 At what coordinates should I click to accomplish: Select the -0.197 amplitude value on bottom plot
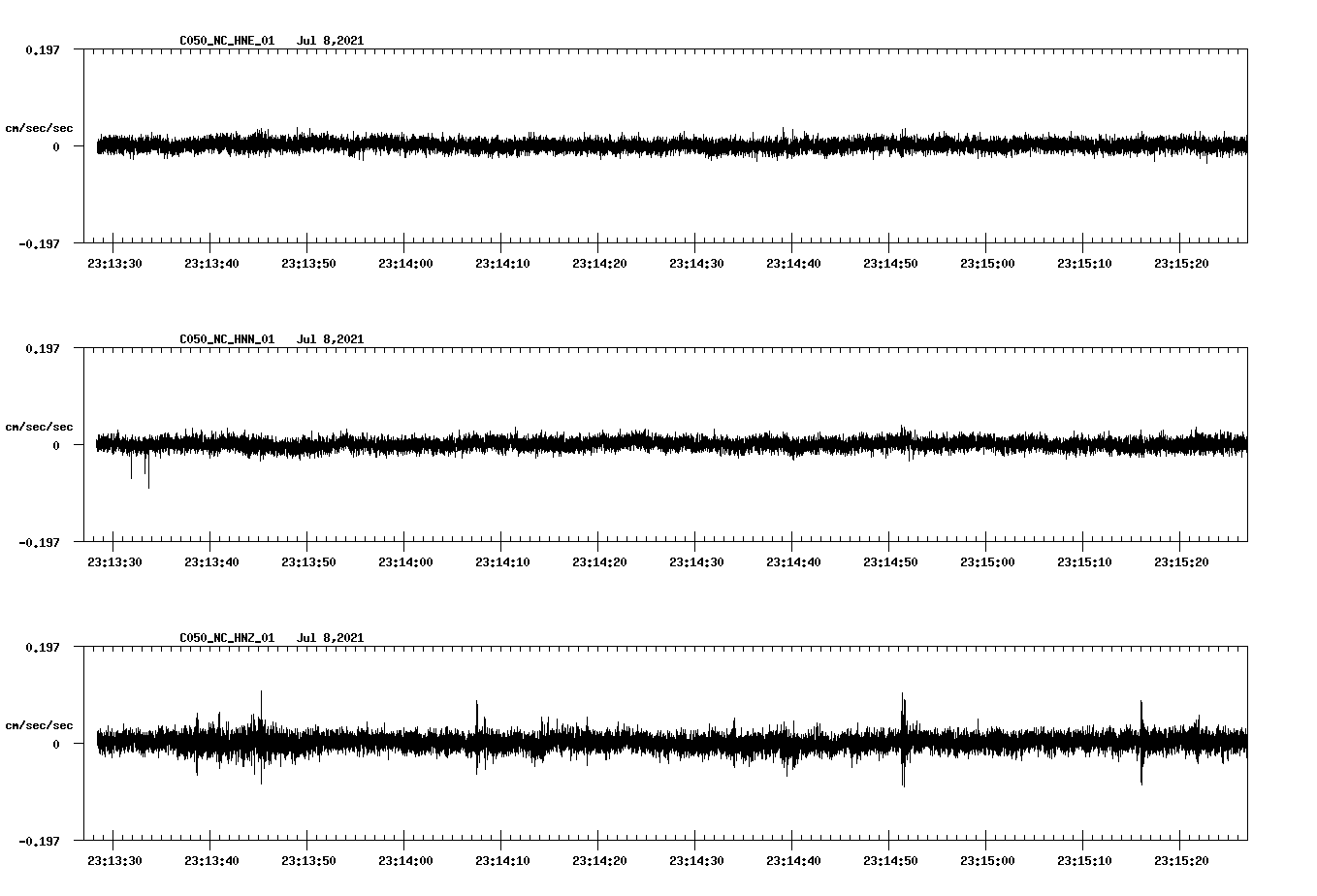pyautogui.click(x=37, y=842)
